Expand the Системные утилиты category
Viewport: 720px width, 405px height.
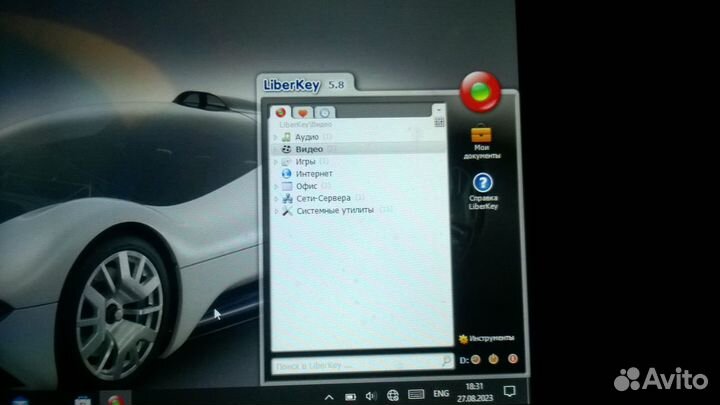(x=276, y=211)
